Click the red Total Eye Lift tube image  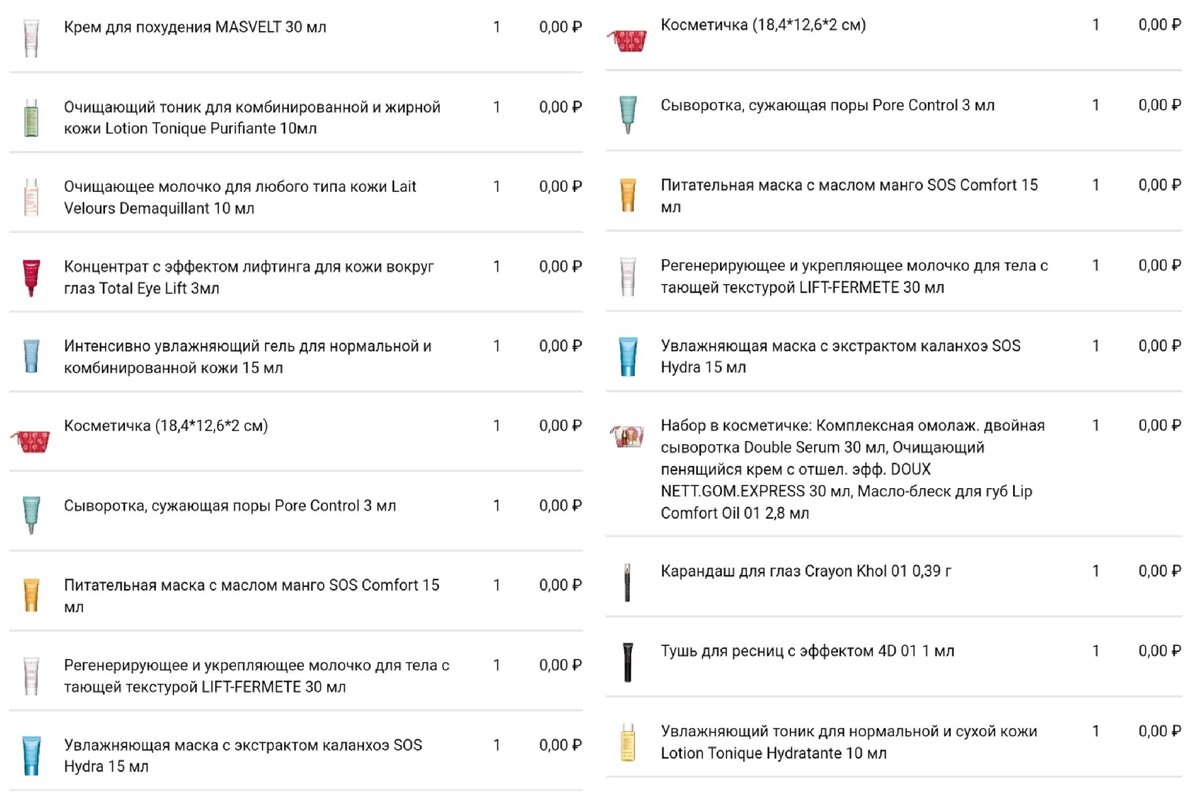(29, 278)
